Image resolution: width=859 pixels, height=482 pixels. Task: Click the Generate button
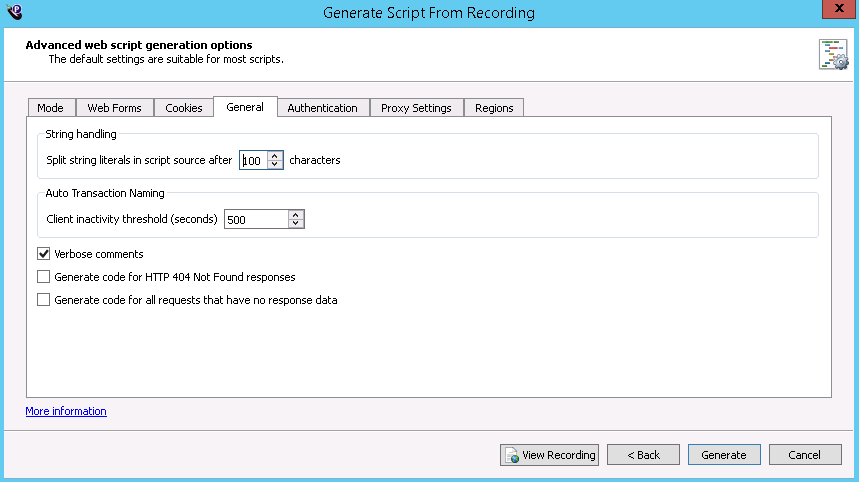pyautogui.click(x=724, y=455)
